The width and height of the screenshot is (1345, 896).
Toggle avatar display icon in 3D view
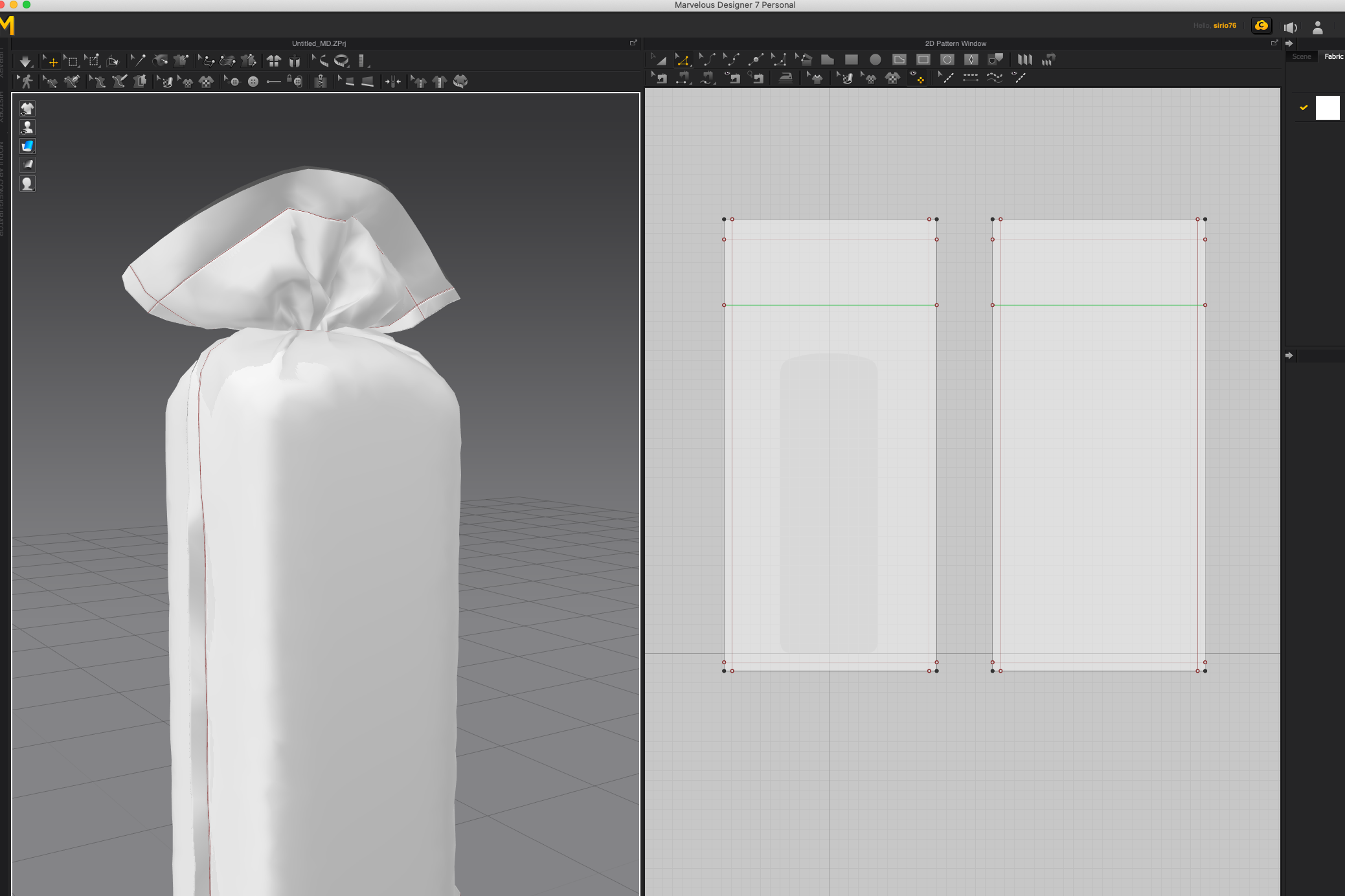[x=27, y=128]
